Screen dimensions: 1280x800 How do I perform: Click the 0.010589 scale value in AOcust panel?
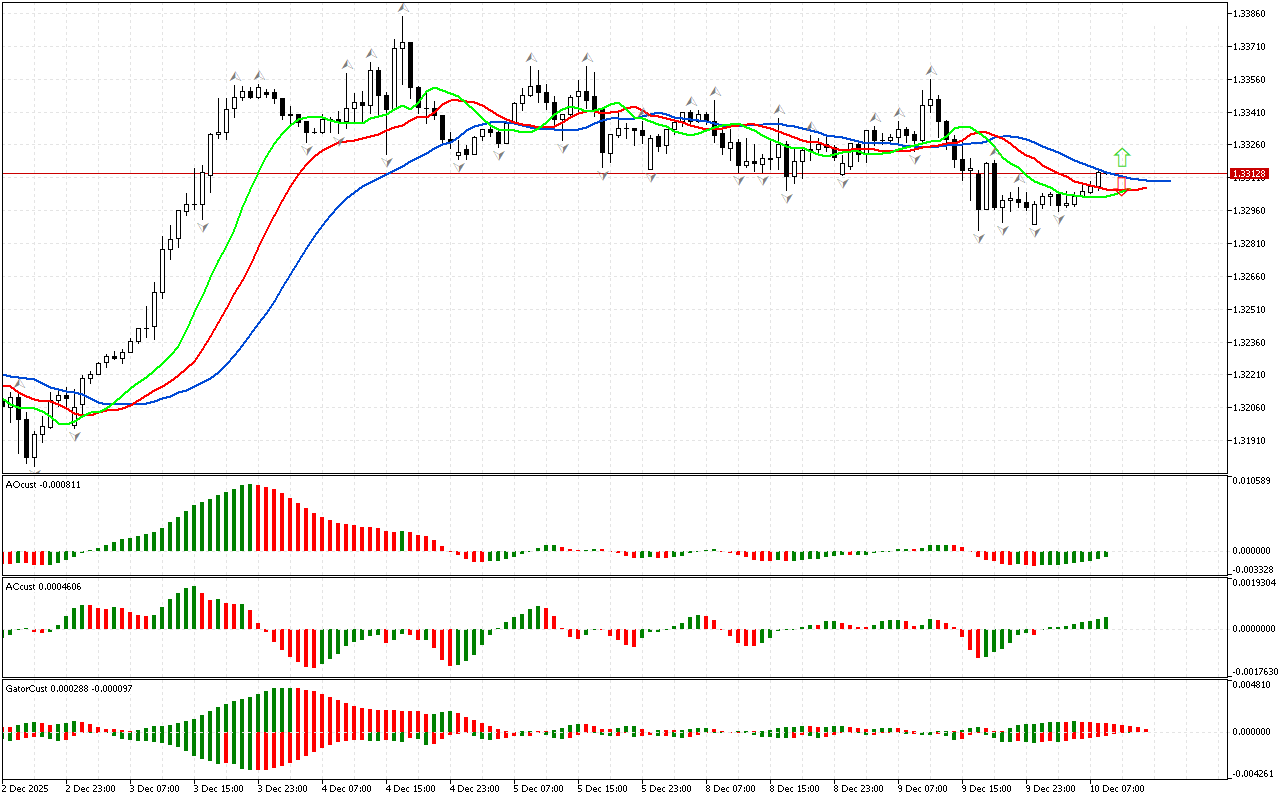point(1252,482)
